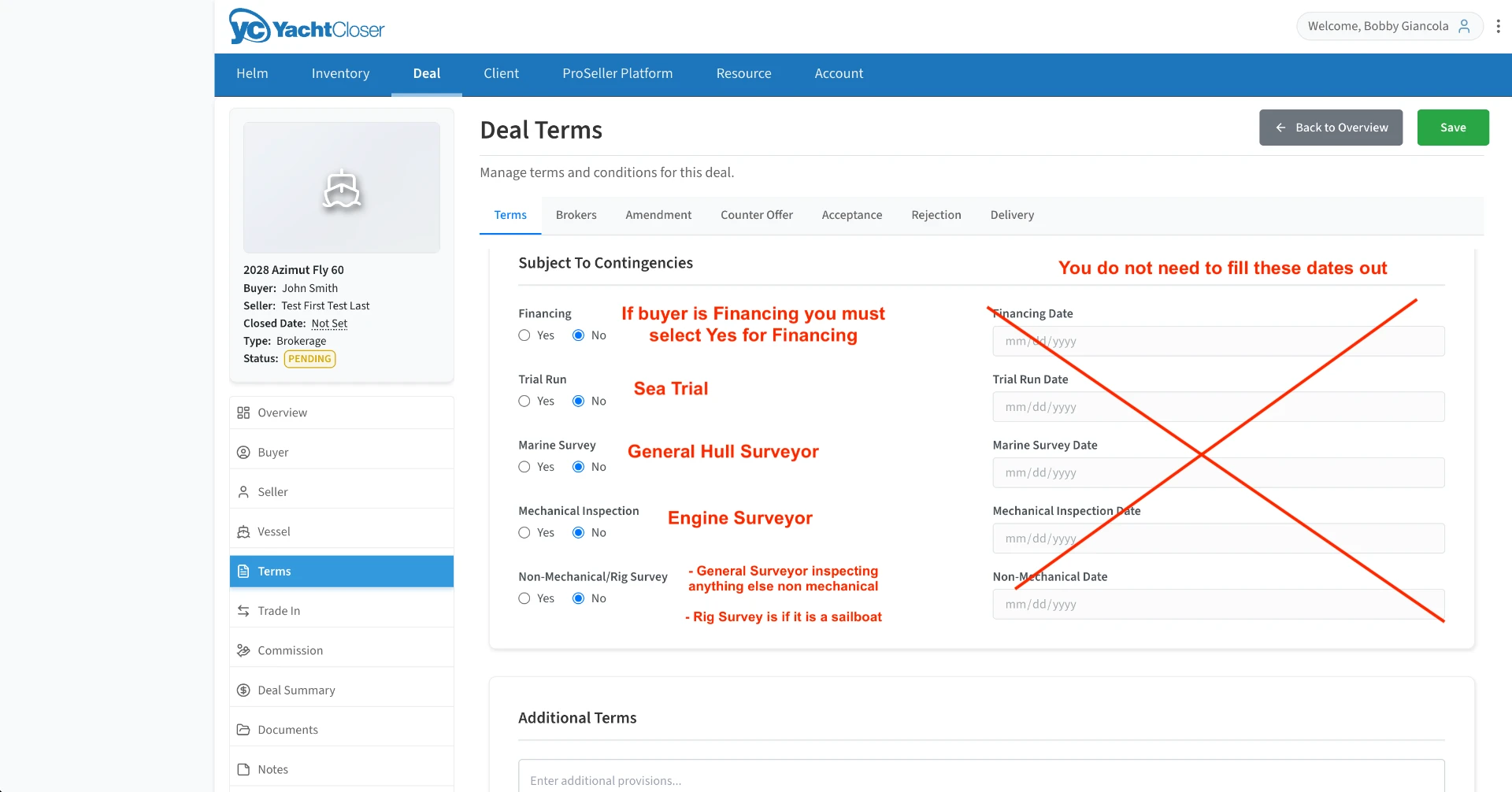Click the YachtCloser logo
The width and height of the screenshot is (1512, 792).
pyautogui.click(x=306, y=27)
